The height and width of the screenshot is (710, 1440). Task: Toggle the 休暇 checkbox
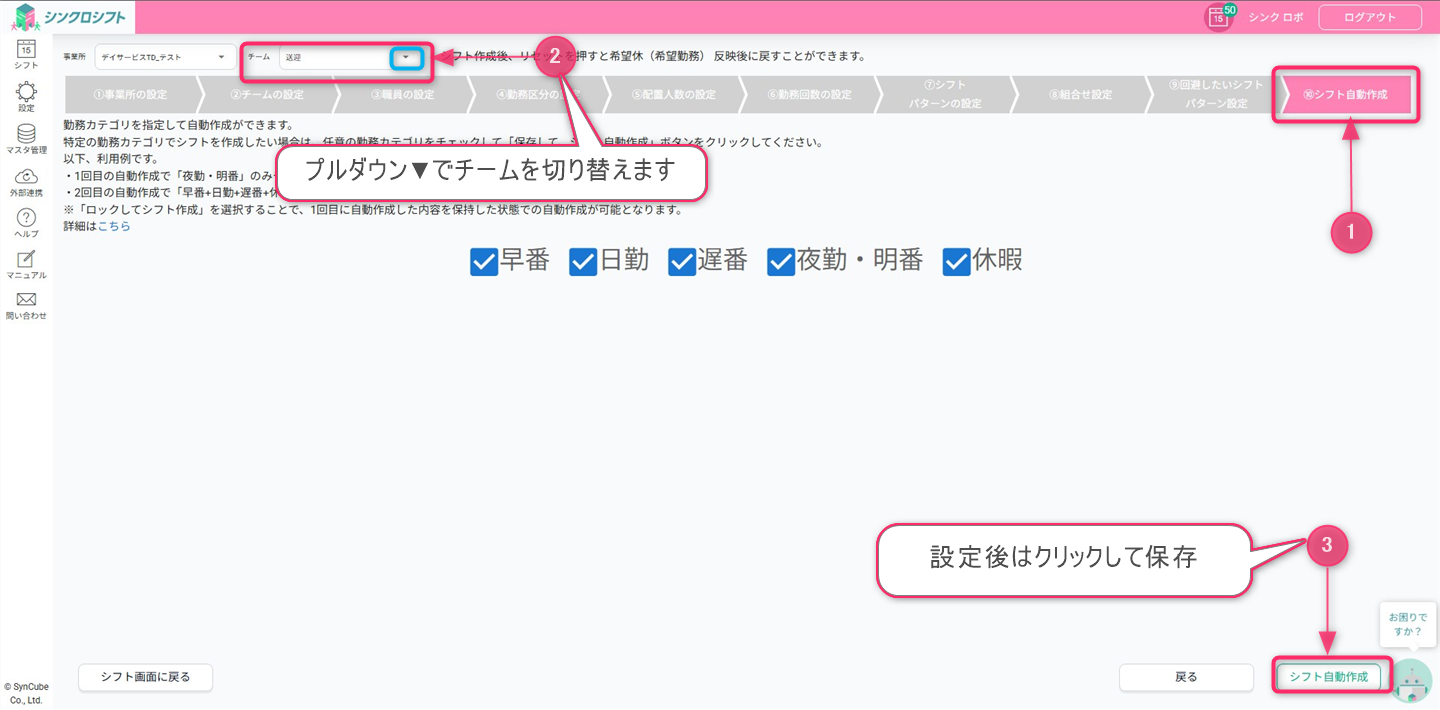[956, 262]
